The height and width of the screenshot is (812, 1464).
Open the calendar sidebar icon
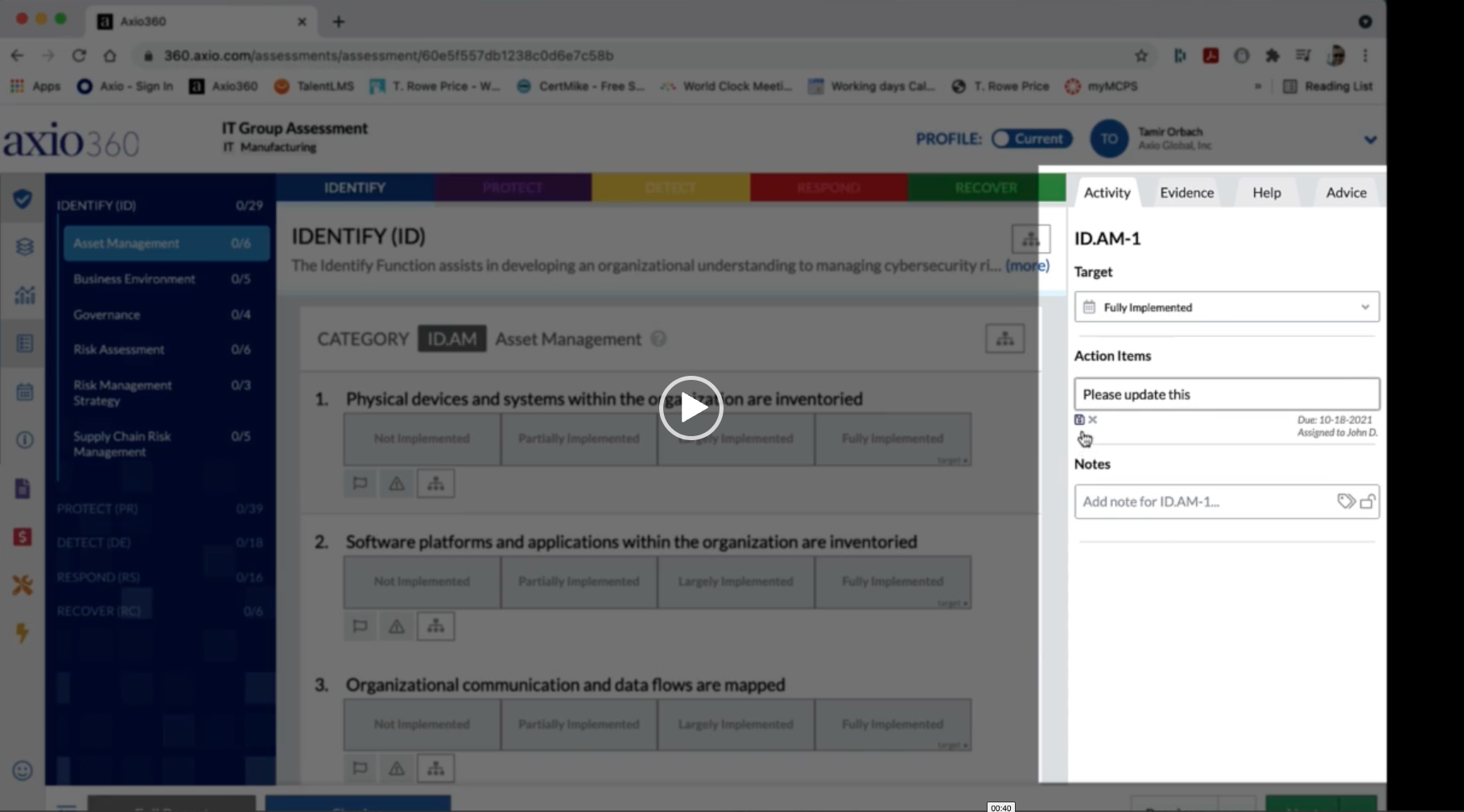pos(25,392)
